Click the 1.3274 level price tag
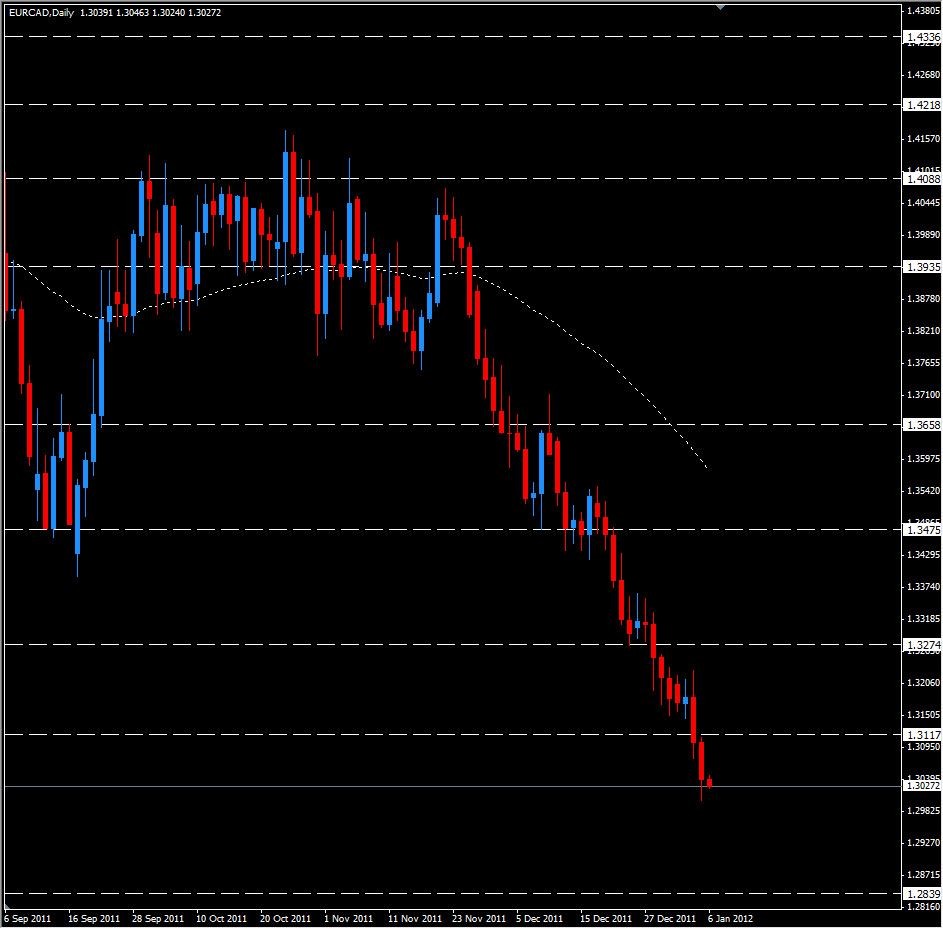The image size is (943, 929). click(x=921, y=646)
